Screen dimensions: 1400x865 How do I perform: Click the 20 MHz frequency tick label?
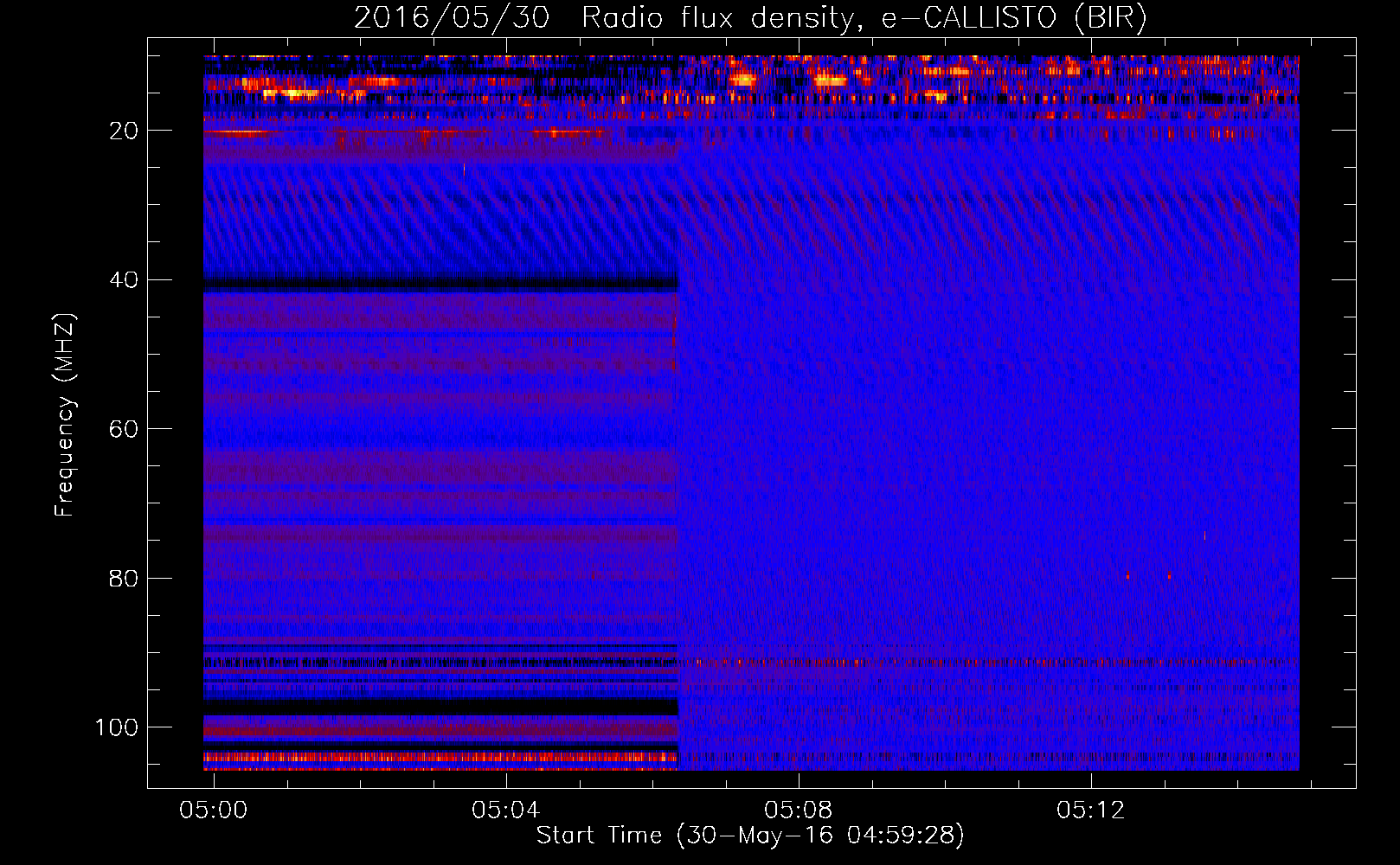pos(124,131)
